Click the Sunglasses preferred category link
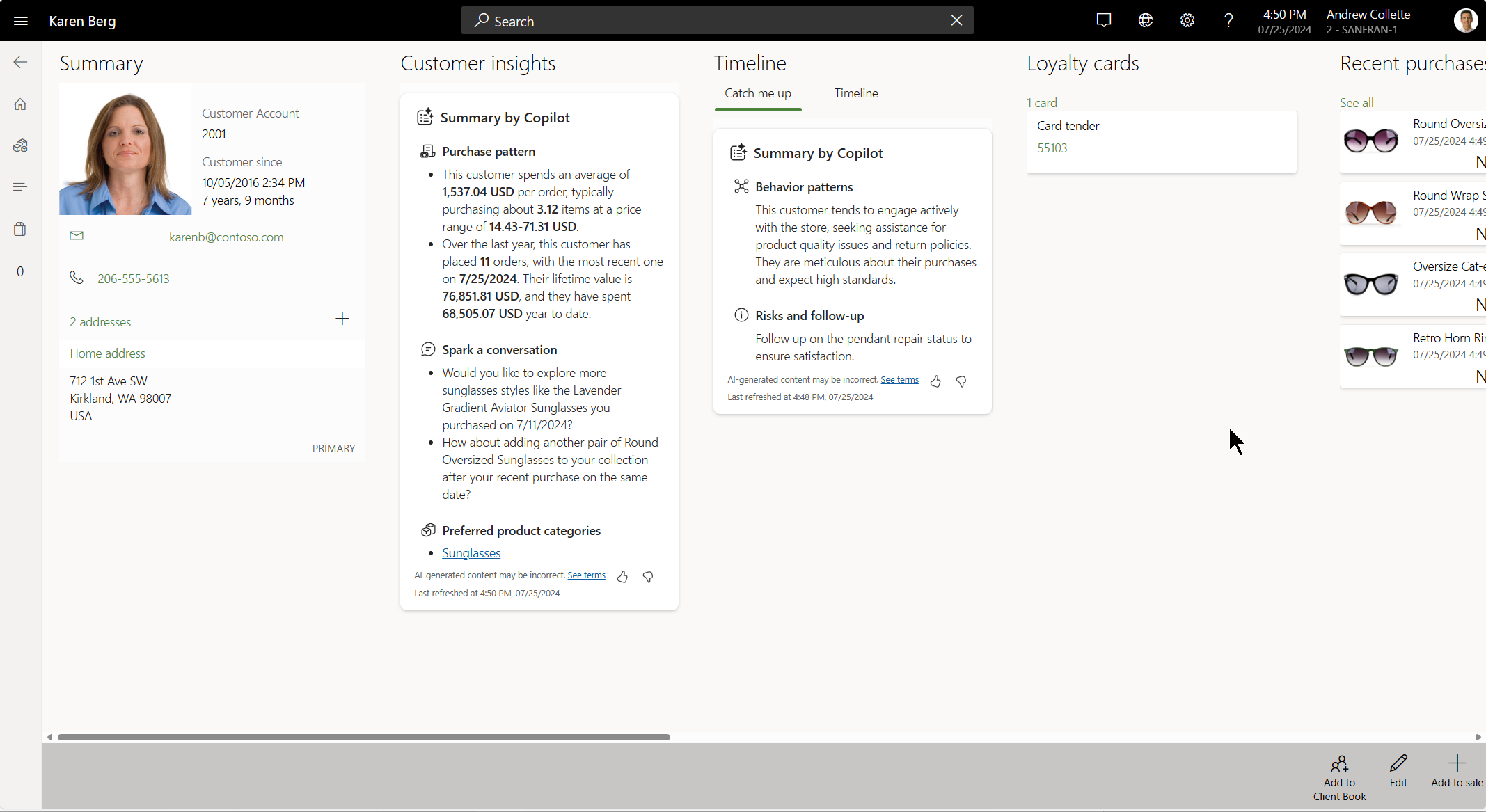Image resolution: width=1486 pixels, height=812 pixels. [x=471, y=553]
